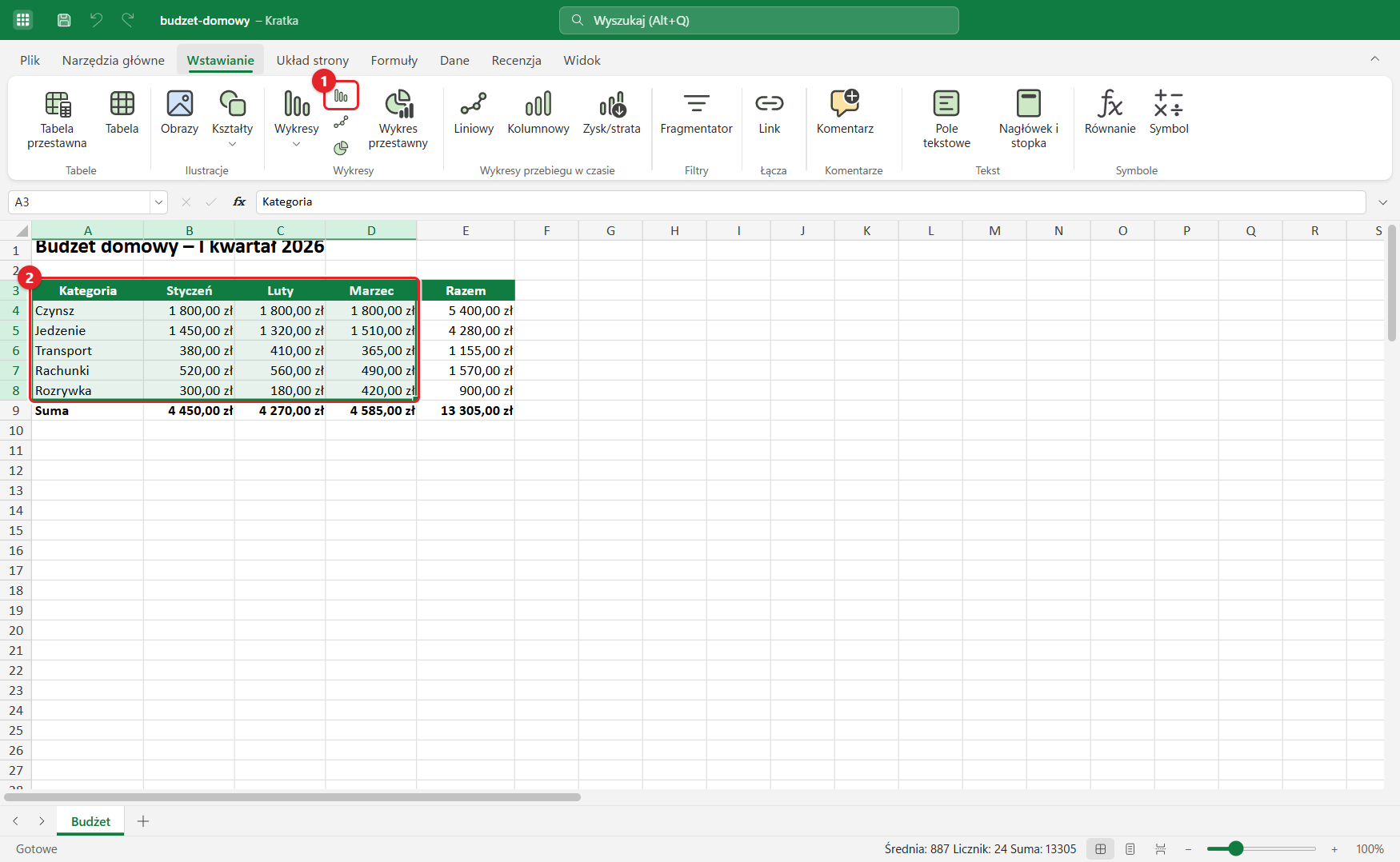Expand the Name Box dropdown
This screenshot has height=862, width=1400.
click(158, 202)
